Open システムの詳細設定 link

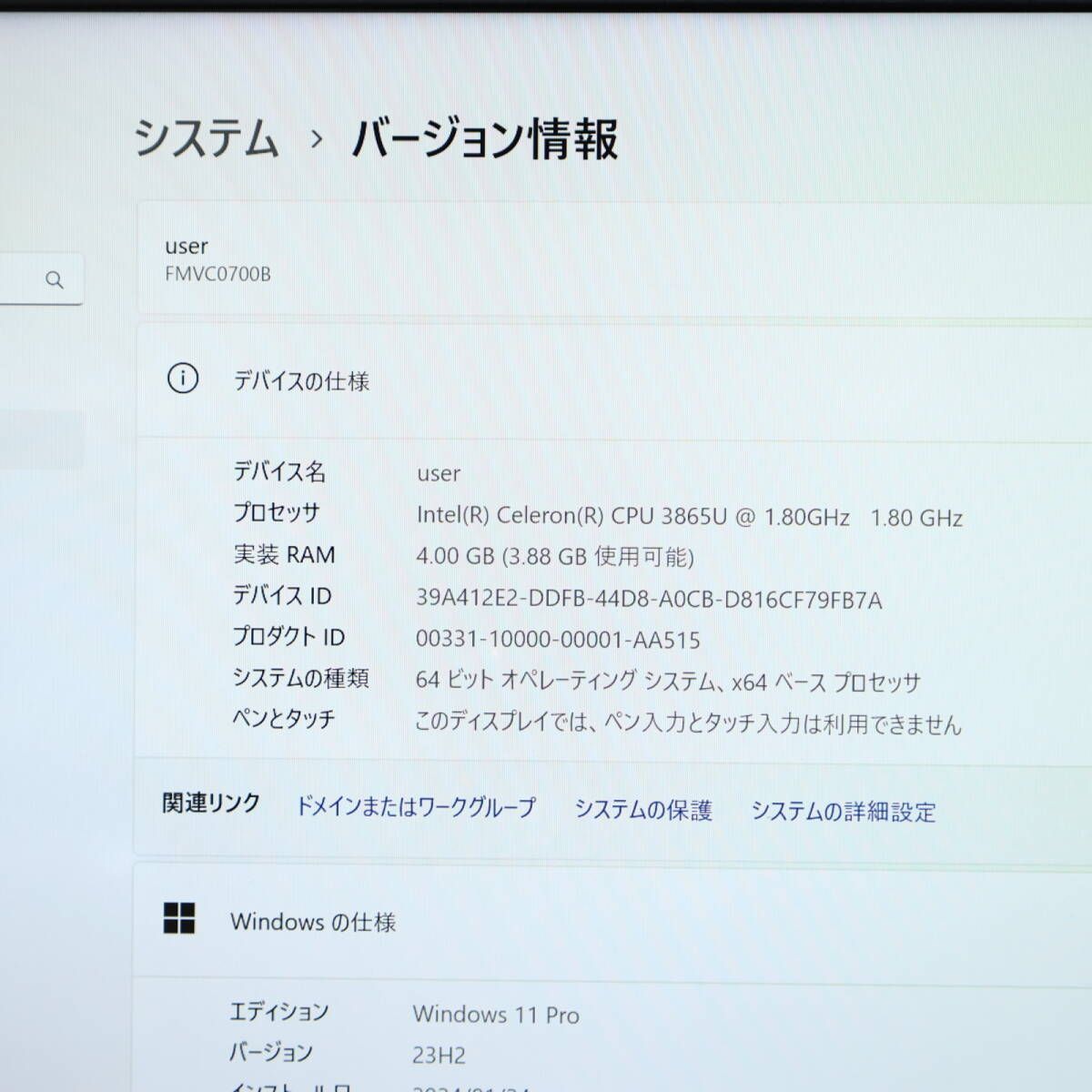[844, 811]
